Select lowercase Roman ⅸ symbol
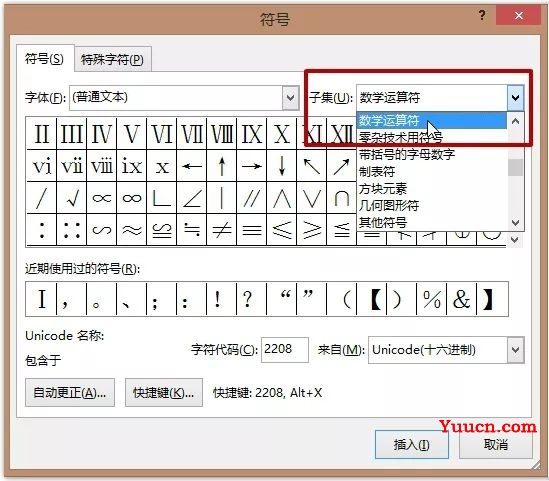 [x=132, y=166]
